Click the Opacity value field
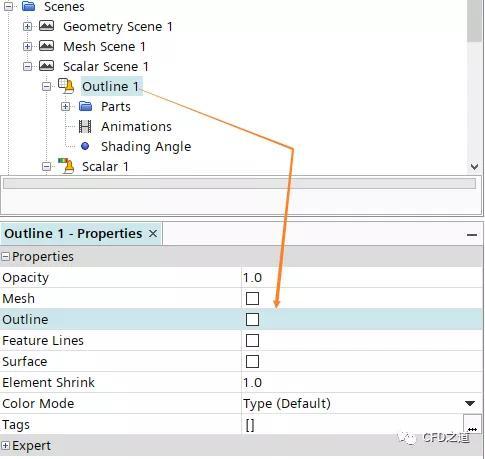Screen dimensions: 485x459 pos(362,278)
